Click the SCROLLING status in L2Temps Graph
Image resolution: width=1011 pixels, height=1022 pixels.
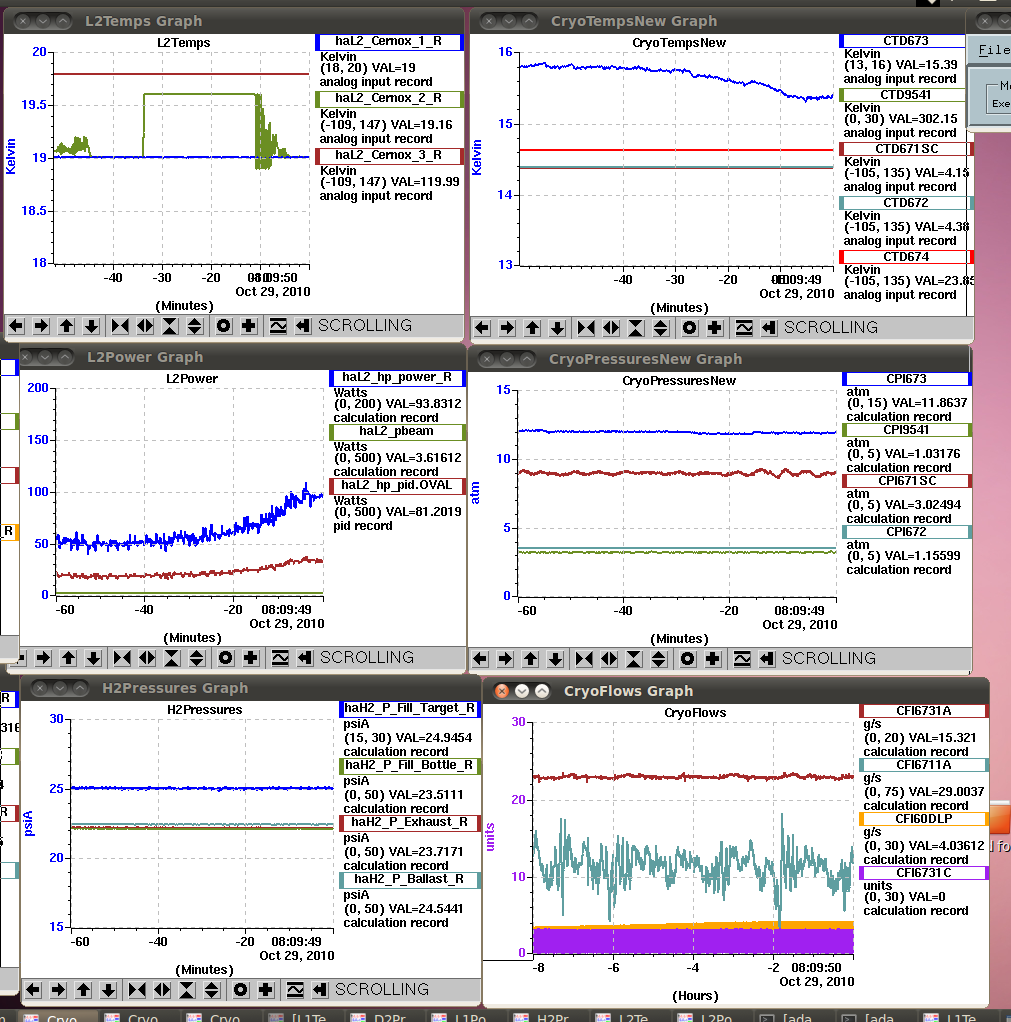[365, 325]
